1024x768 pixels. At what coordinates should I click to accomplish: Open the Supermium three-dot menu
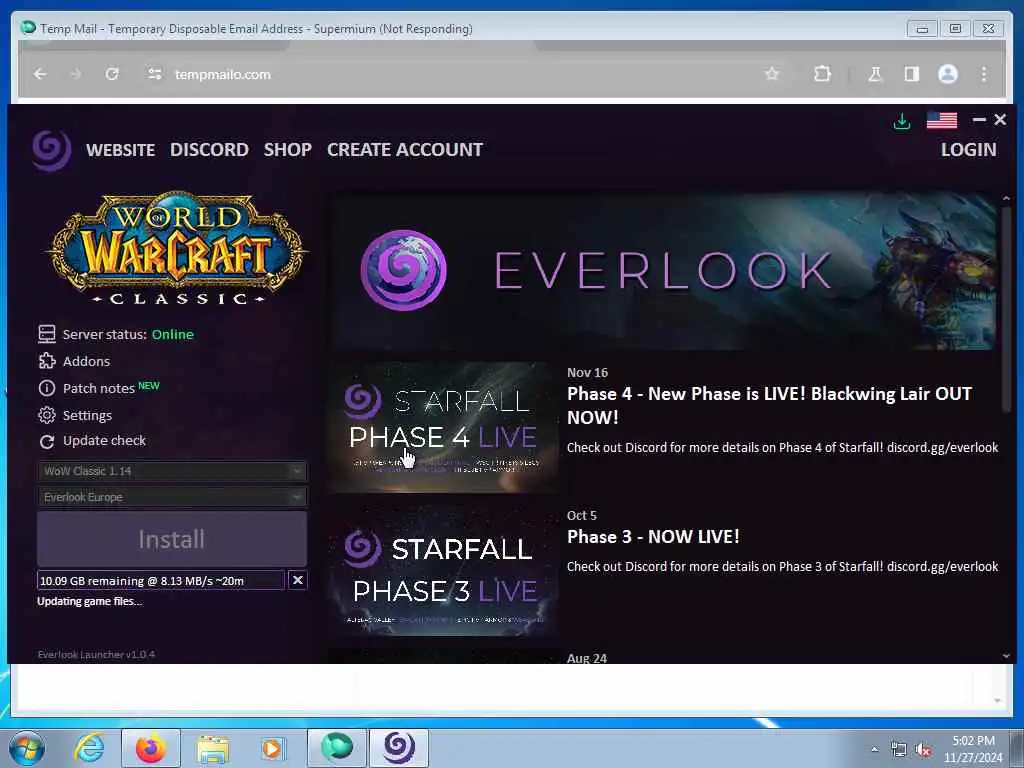(x=984, y=74)
